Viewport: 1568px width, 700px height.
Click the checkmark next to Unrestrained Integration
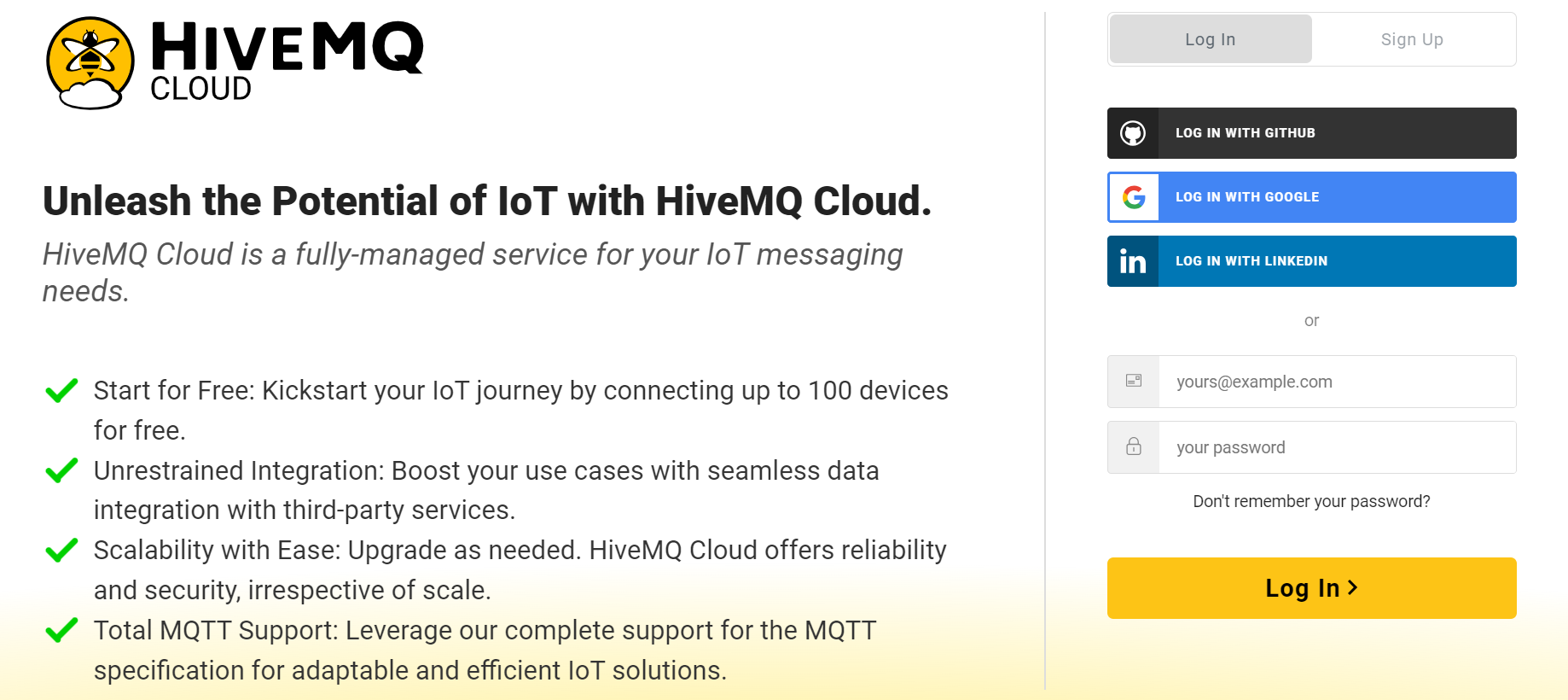[x=61, y=471]
